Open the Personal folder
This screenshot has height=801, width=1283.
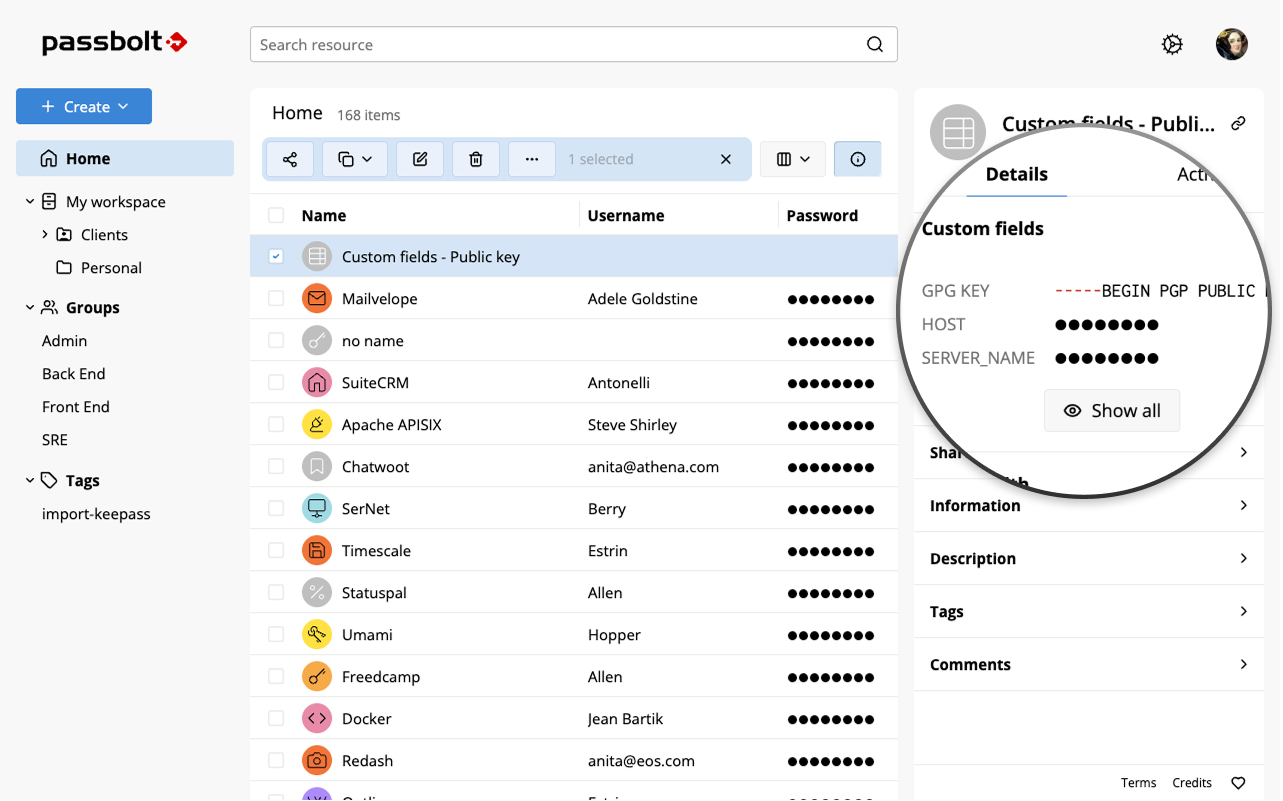111,268
